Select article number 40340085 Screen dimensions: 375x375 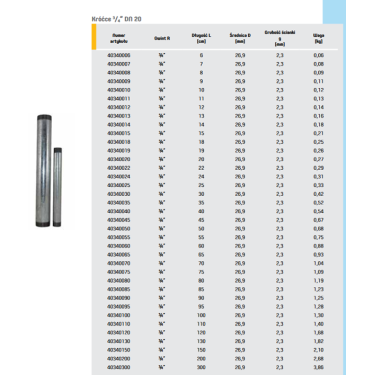[119, 289]
